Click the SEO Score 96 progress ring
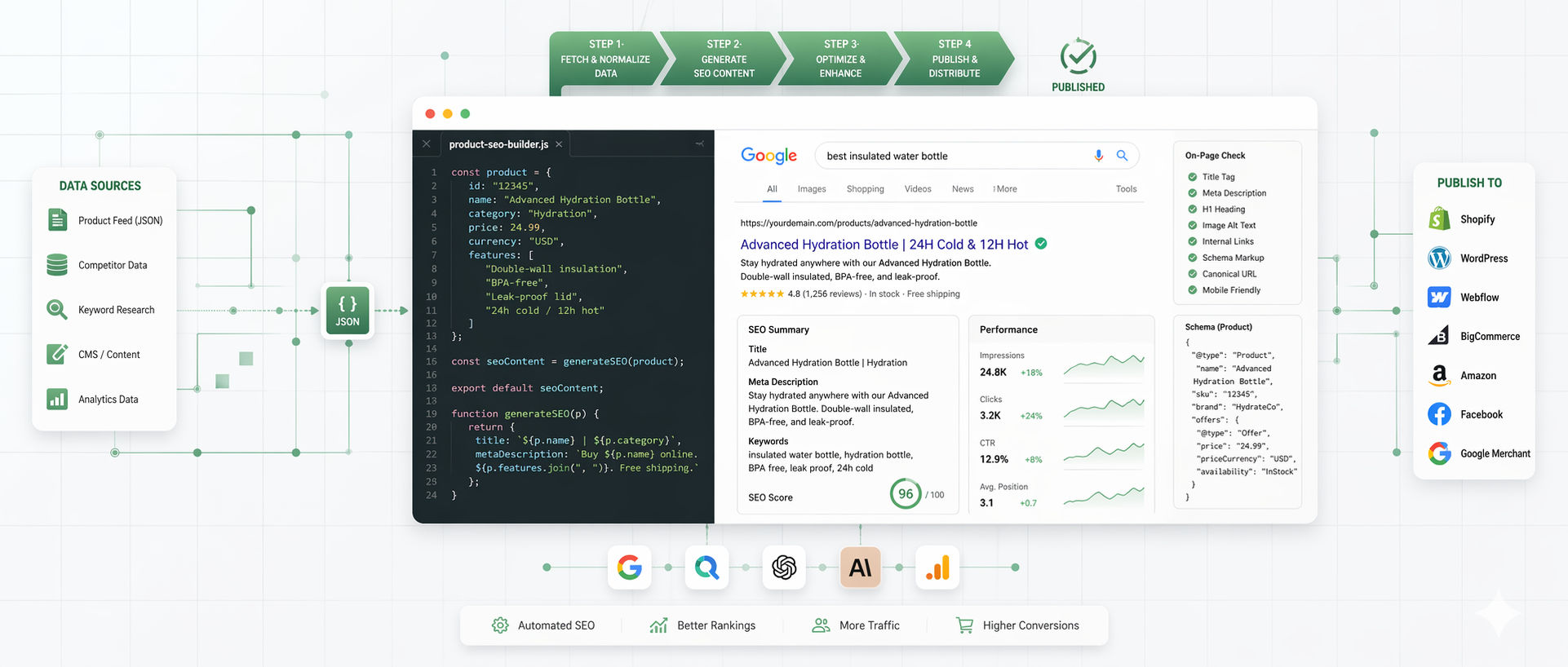 click(x=906, y=493)
